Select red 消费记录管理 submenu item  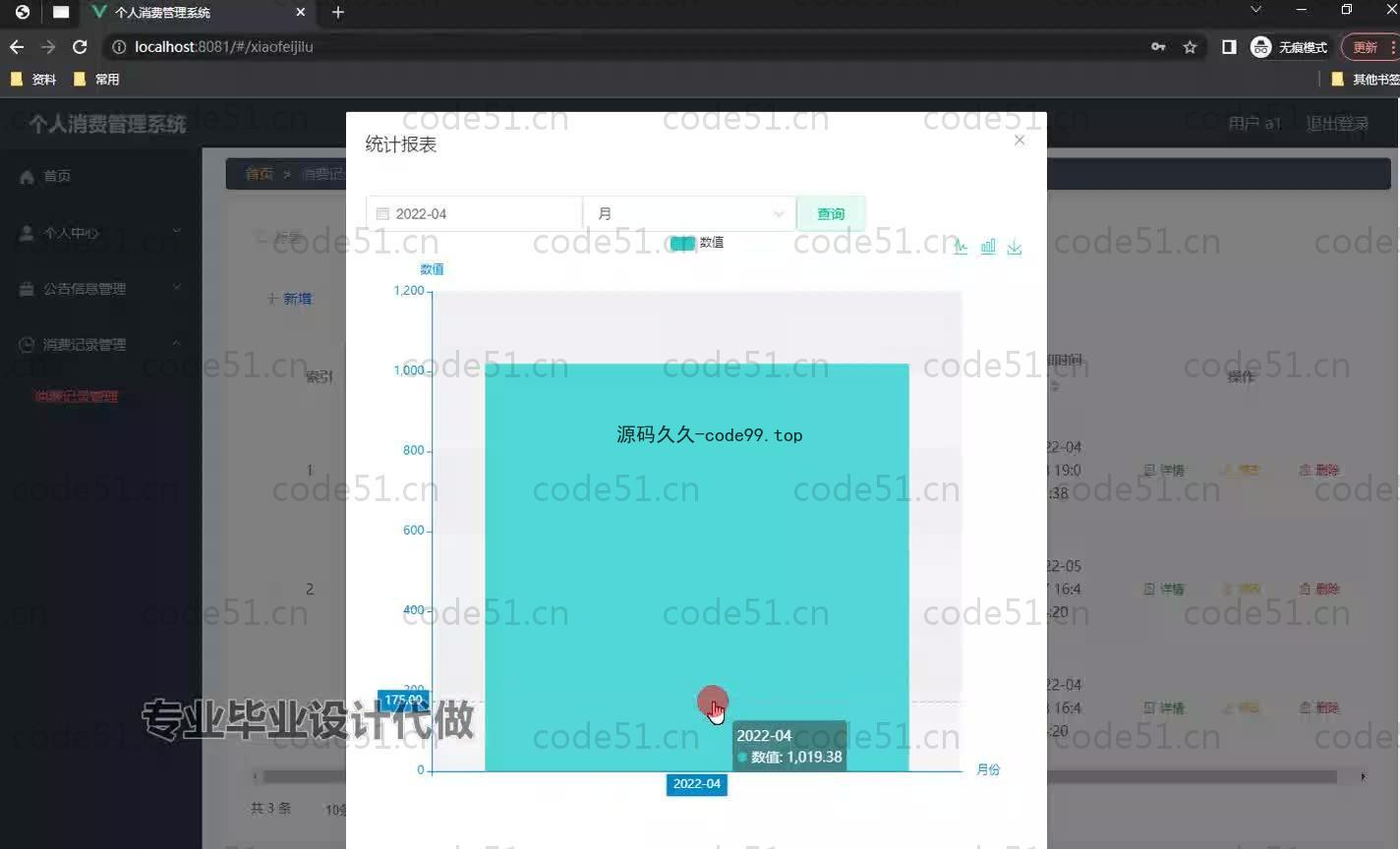coord(77,397)
